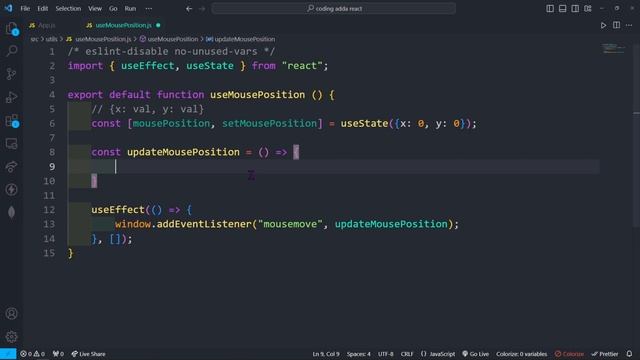Open the Remote Explorer view
Viewport: 640px width, 360px height.
pos(11,144)
